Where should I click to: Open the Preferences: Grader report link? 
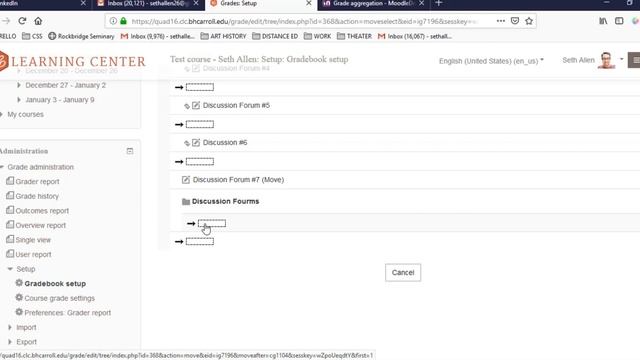[x=68, y=313]
